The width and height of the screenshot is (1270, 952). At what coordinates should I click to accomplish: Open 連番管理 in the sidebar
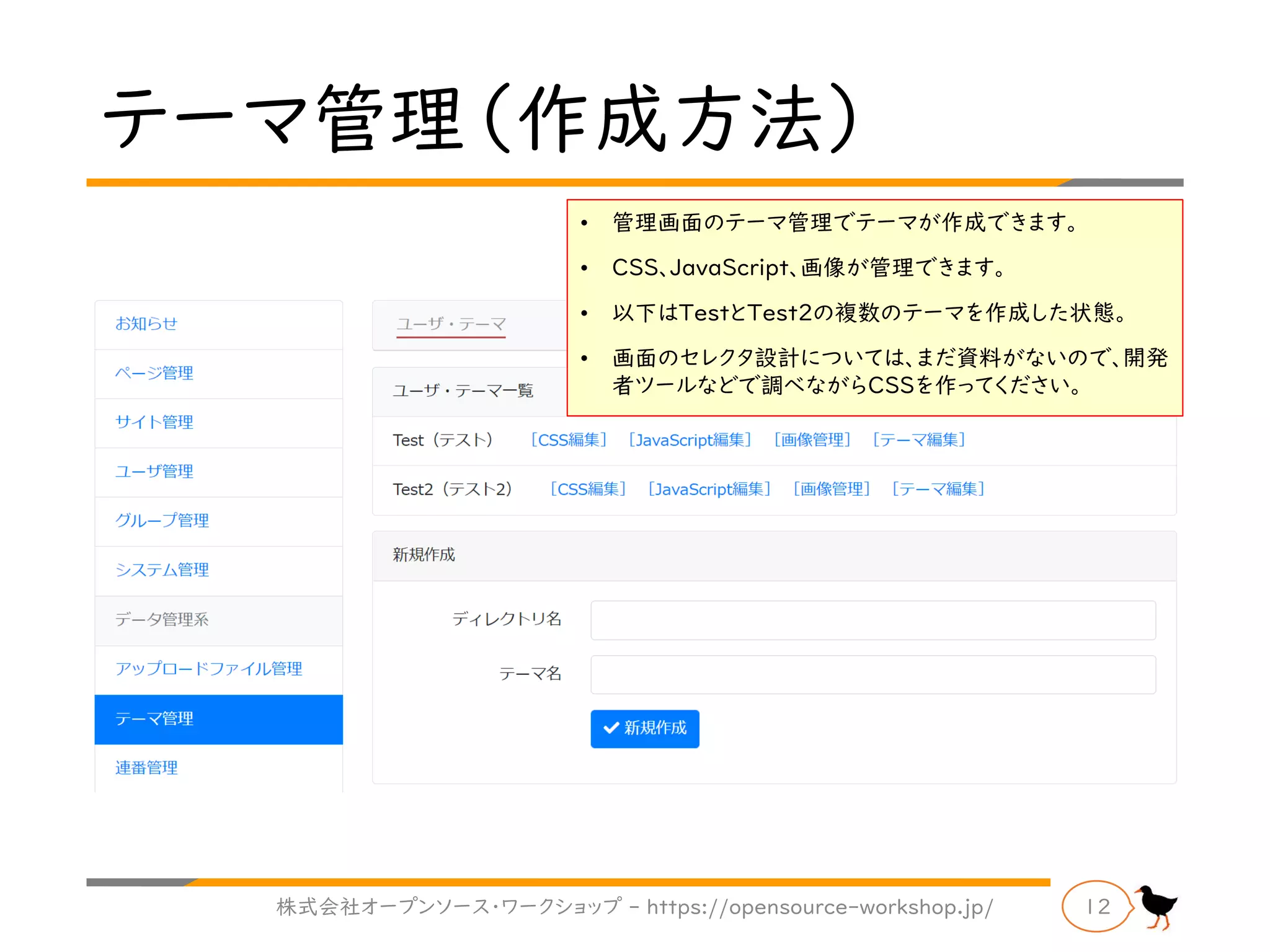click(218, 769)
